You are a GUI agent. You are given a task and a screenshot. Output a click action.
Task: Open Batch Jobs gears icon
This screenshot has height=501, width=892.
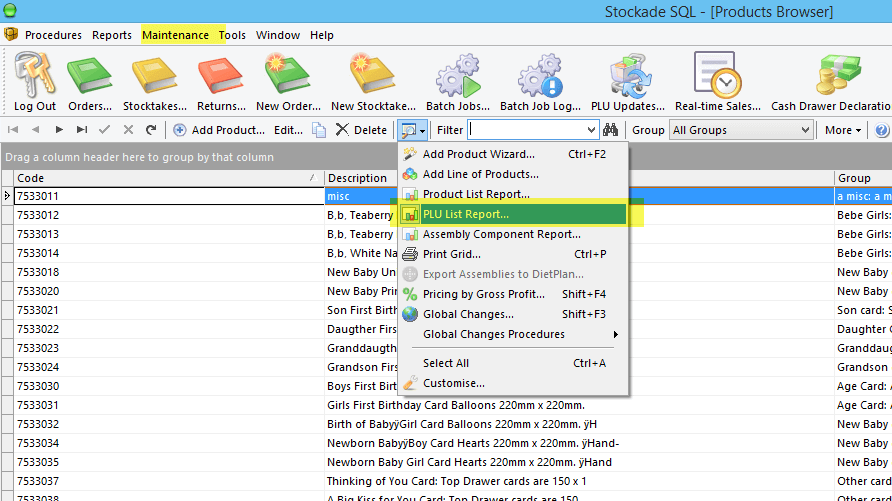pos(458,76)
